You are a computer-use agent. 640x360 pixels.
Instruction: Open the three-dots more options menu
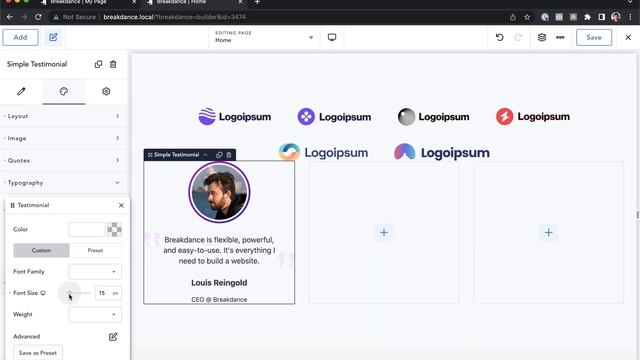point(560,37)
